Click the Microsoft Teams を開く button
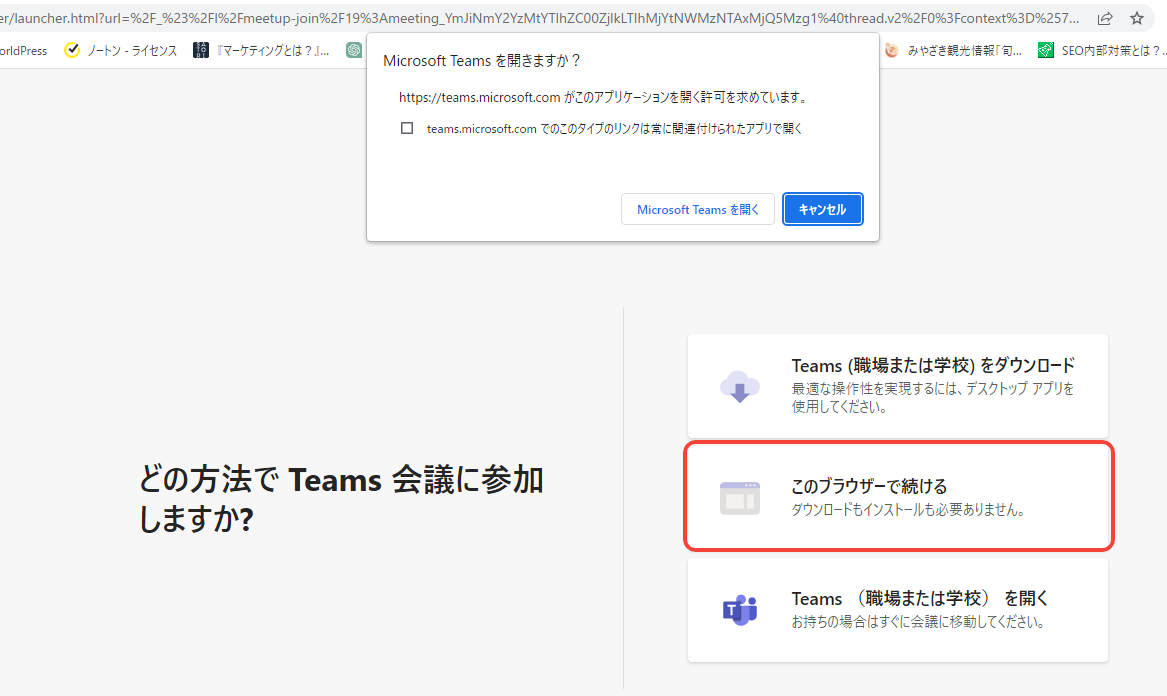The width and height of the screenshot is (1167, 696). 697,209
